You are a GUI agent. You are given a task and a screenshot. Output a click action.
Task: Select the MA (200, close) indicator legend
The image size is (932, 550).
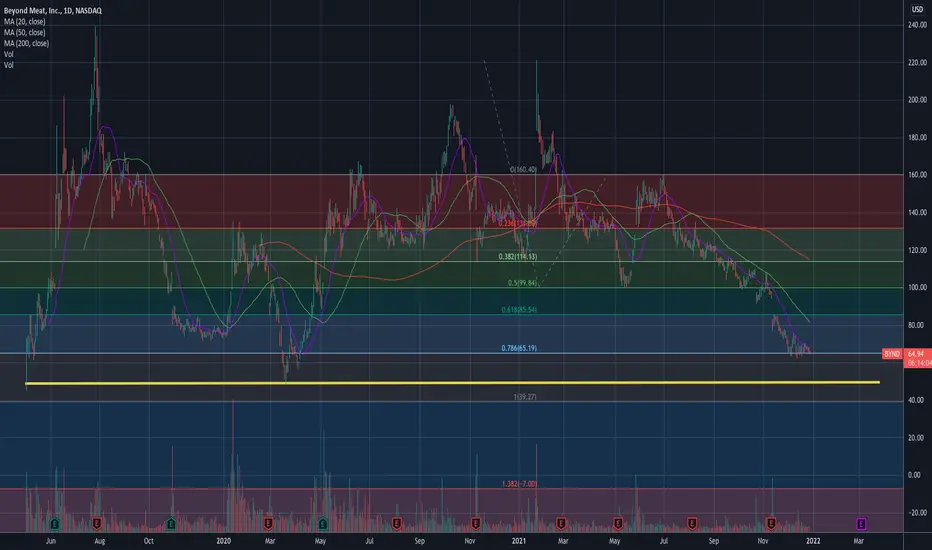point(26,43)
